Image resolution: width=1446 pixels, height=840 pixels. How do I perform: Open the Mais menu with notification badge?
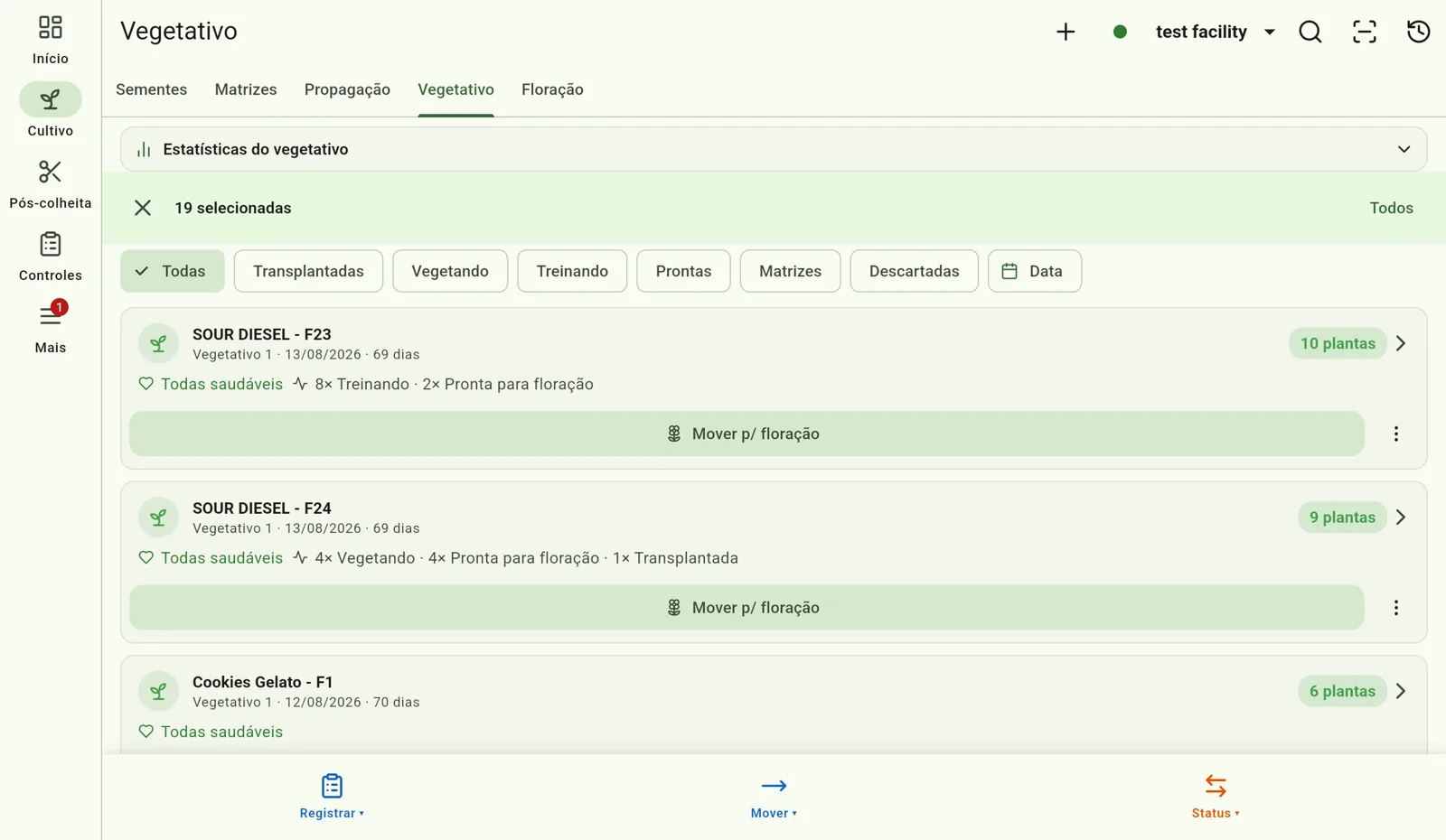click(x=51, y=315)
